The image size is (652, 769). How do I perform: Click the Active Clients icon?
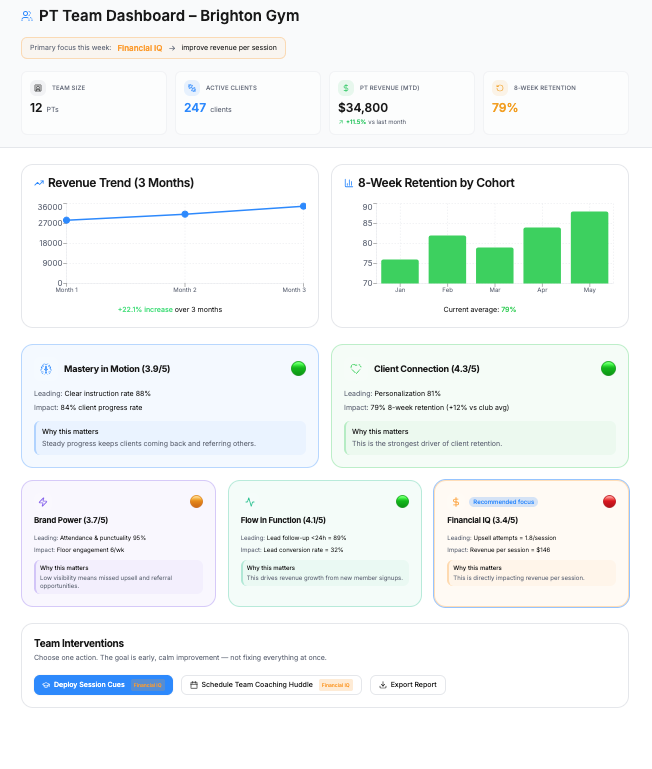[x=192, y=88]
